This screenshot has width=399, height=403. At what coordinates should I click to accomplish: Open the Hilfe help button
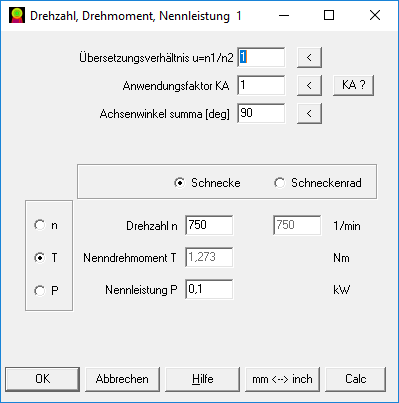[202, 379]
